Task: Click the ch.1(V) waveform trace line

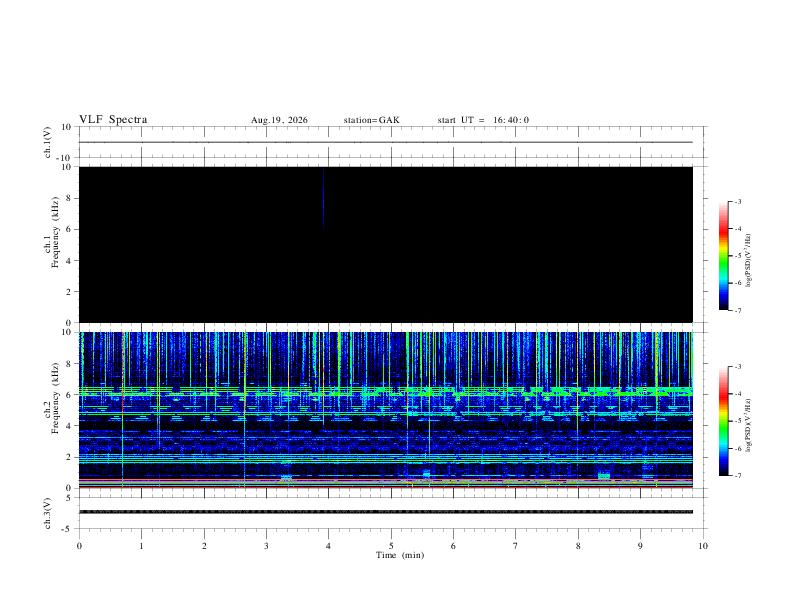Action: [x=386, y=142]
